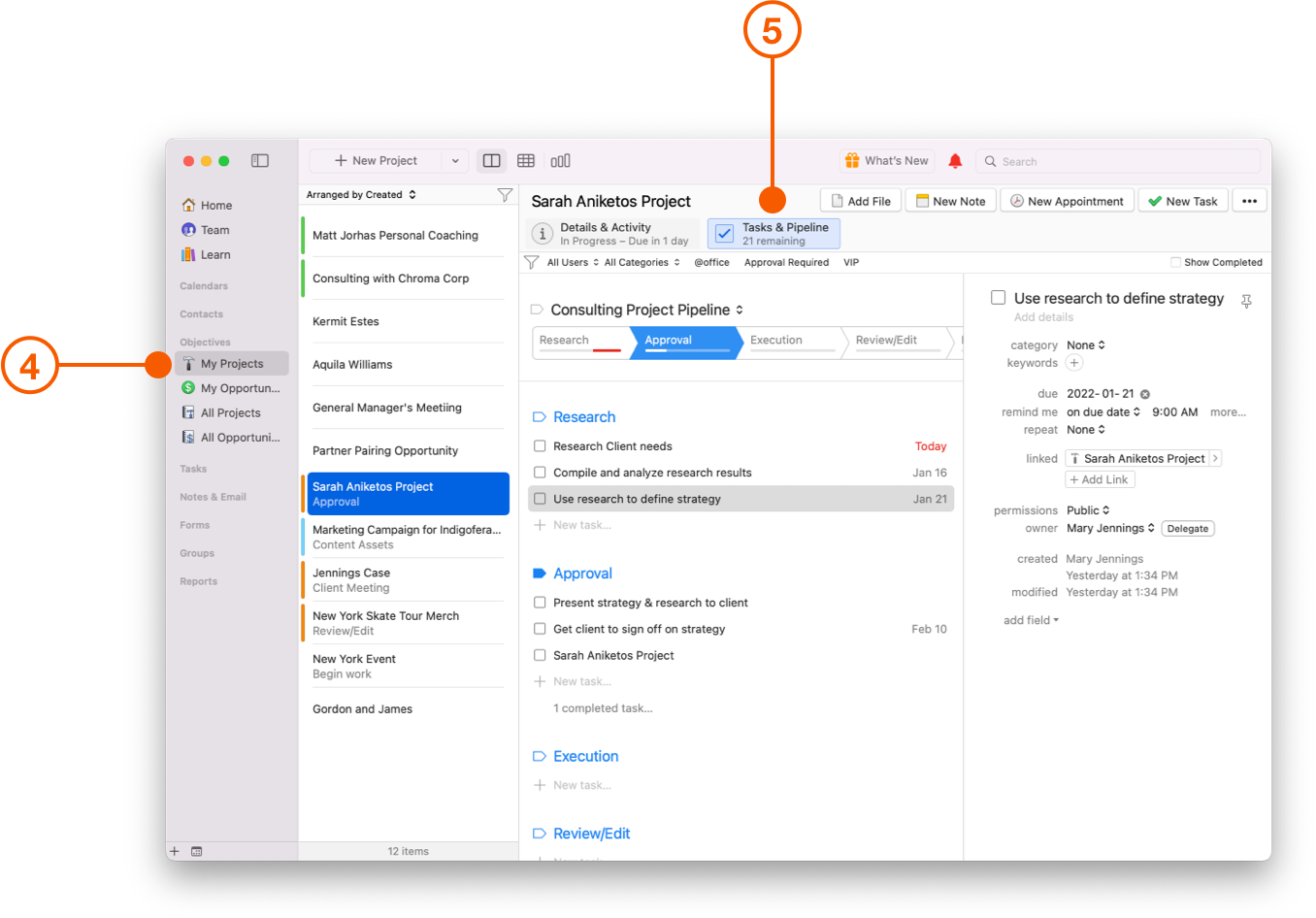Viewport: 1316px width, 918px height.
Task: Delegate the task using Delegate button
Action: (1188, 528)
